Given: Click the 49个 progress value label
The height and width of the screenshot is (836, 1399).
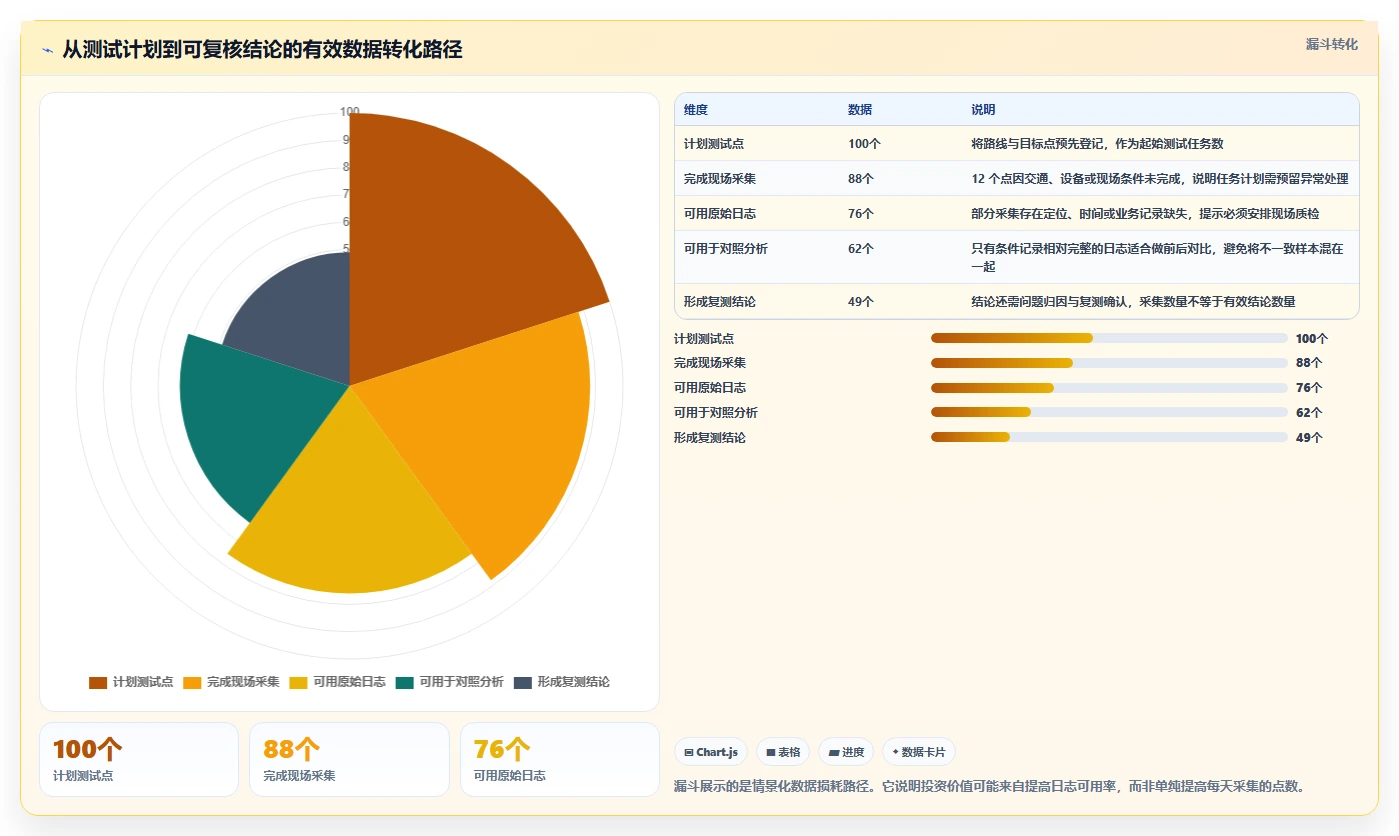Looking at the screenshot, I should point(1309,437).
